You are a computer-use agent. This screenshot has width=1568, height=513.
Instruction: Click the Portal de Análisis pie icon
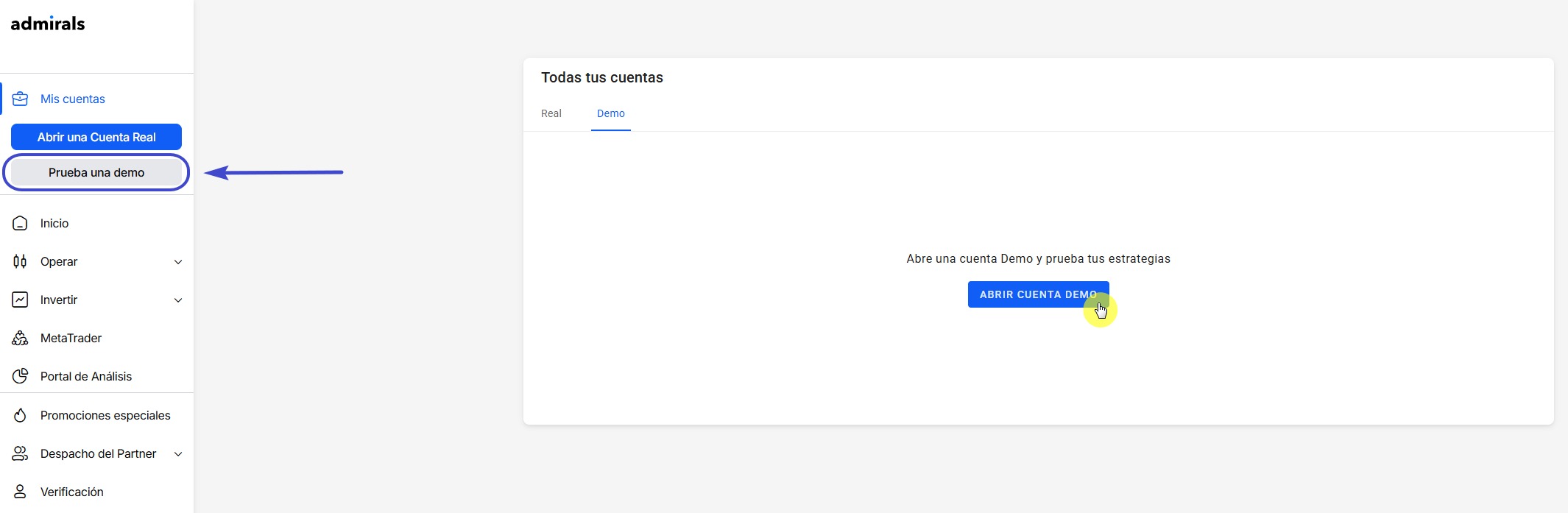[x=20, y=376]
